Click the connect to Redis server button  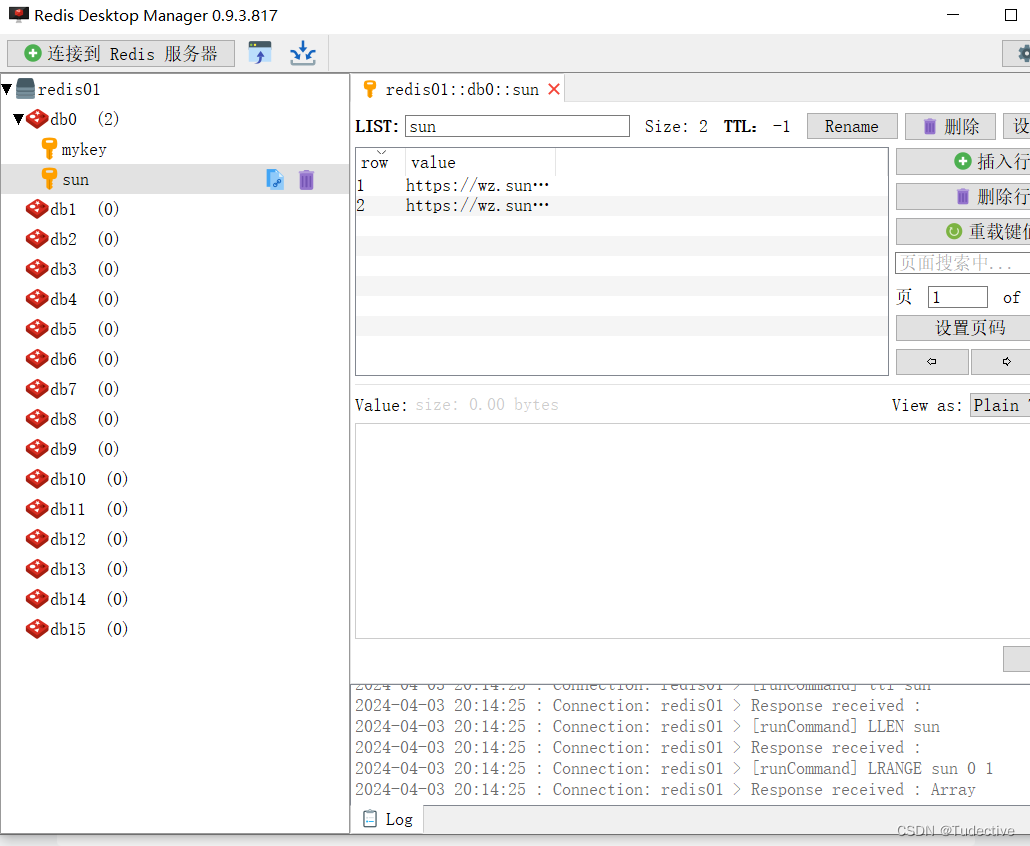(121, 53)
